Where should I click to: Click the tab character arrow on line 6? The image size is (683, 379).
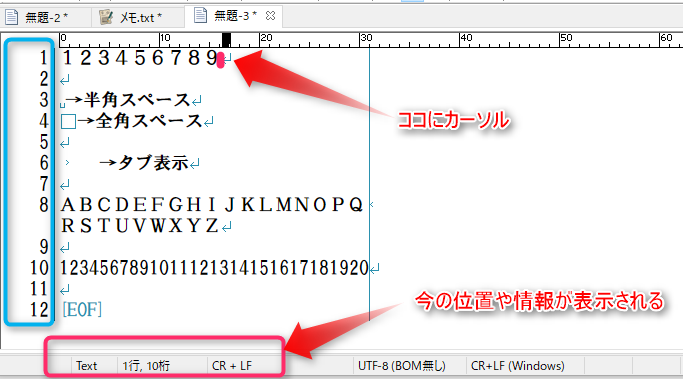[x=67, y=162]
